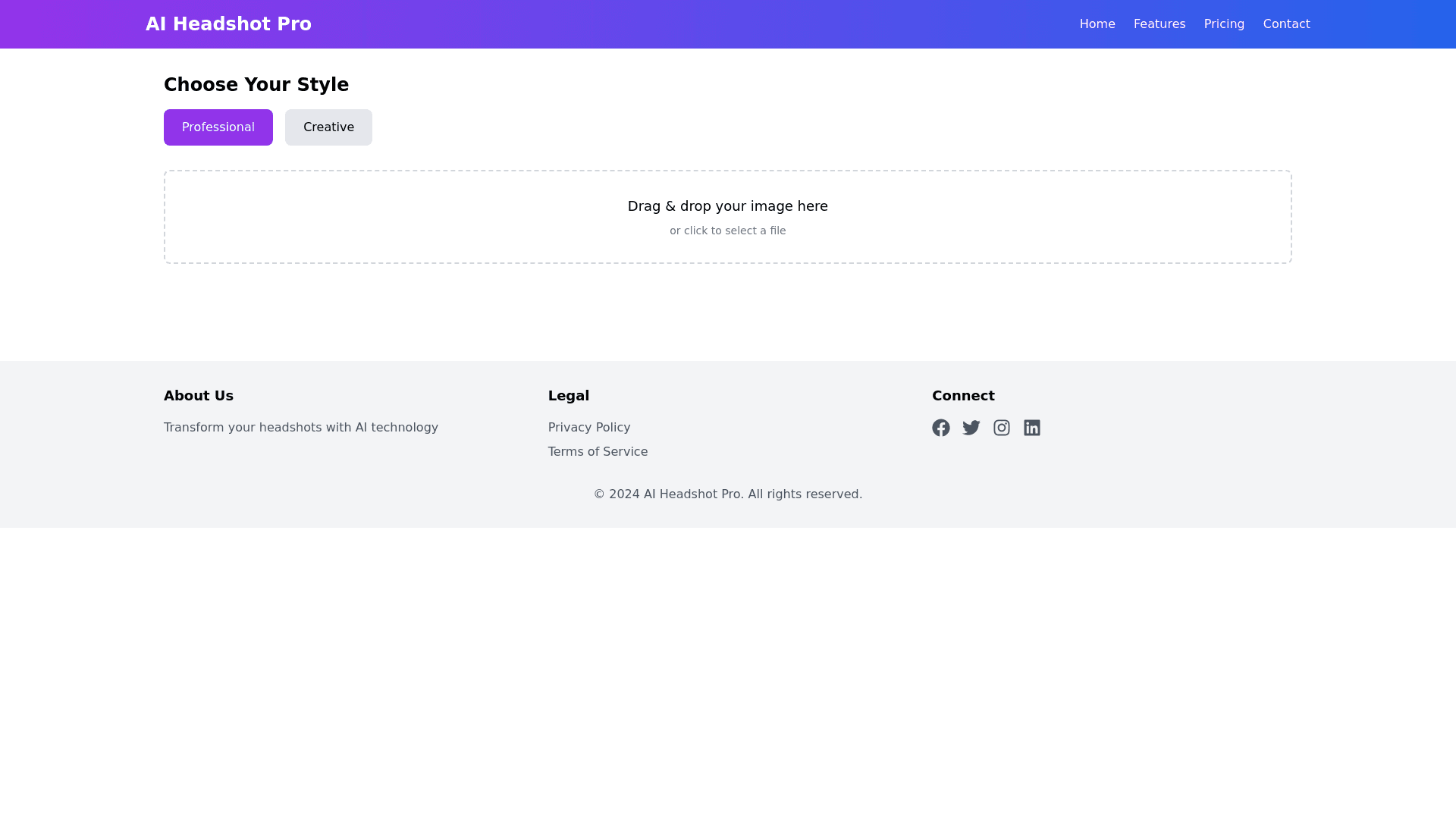The image size is (1456, 819).
Task: View the Terms of Service link
Action: pos(598,452)
